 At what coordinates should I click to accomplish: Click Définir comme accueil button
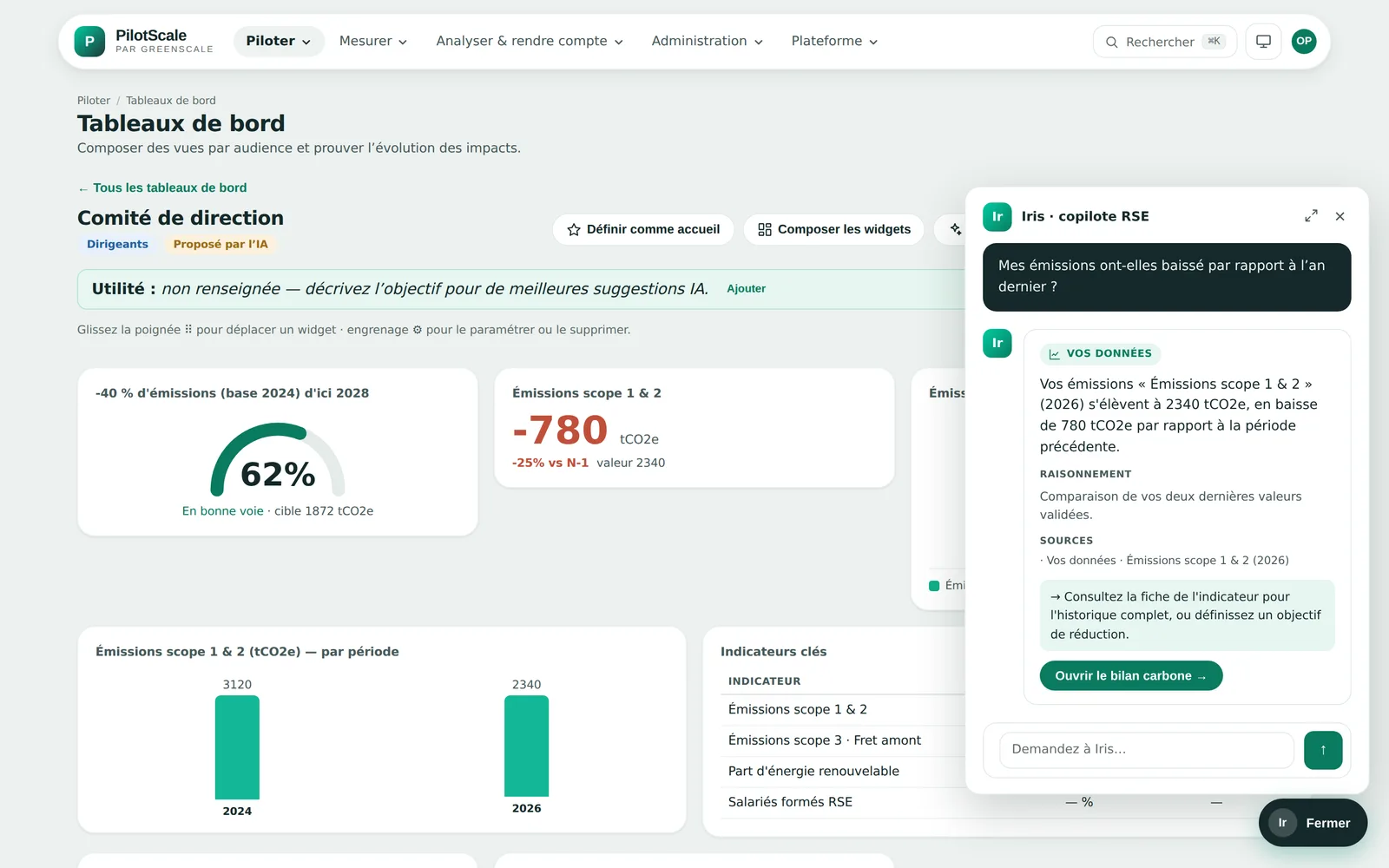643,229
